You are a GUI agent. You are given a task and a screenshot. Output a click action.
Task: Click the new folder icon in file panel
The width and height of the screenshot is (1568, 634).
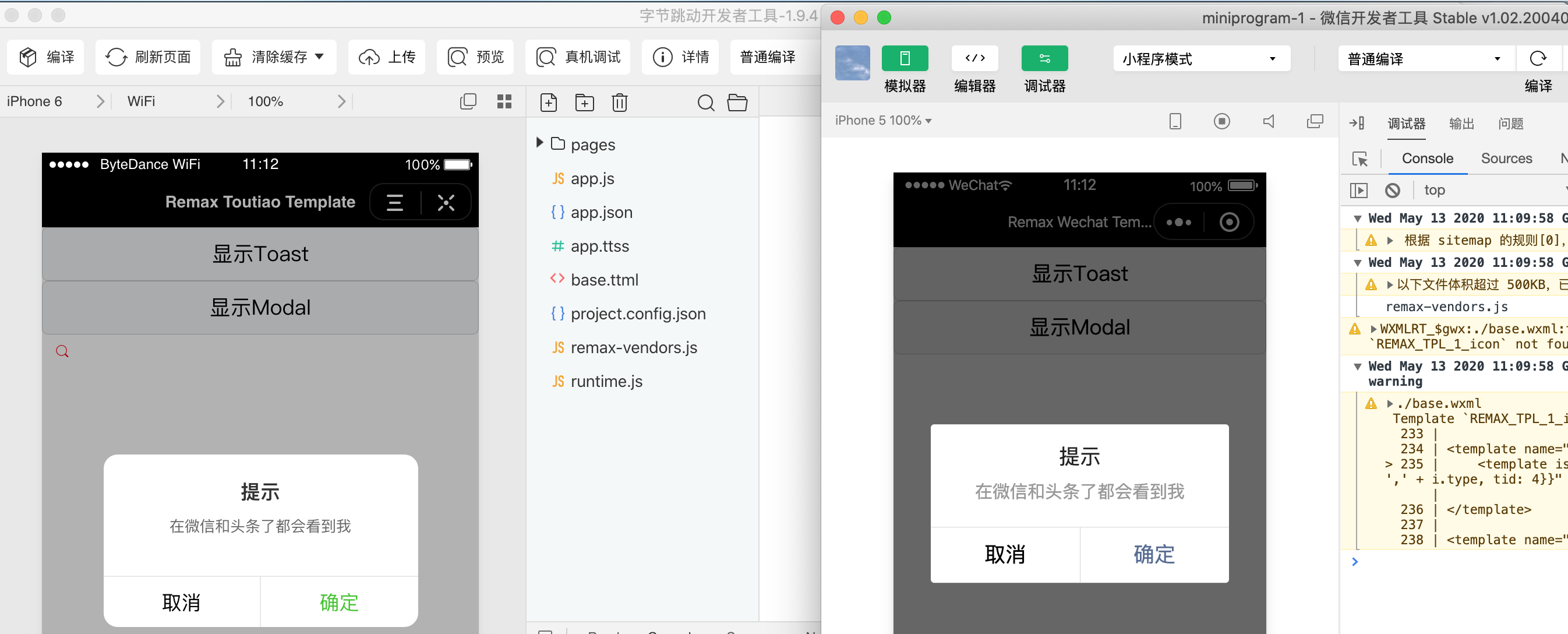pyautogui.click(x=584, y=103)
